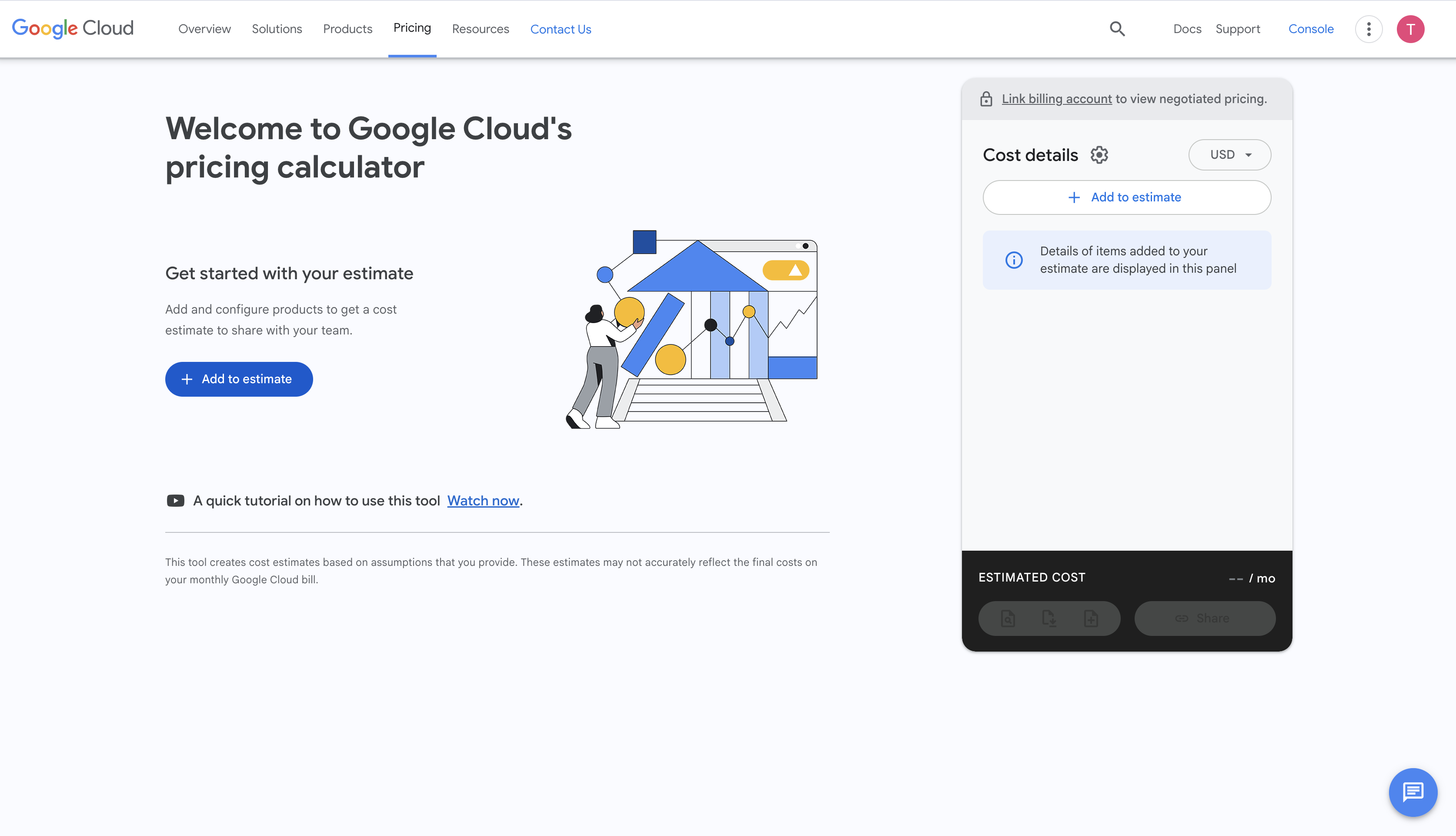Open the user account avatar T
Image resolution: width=1456 pixels, height=836 pixels.
point(1410,29)
